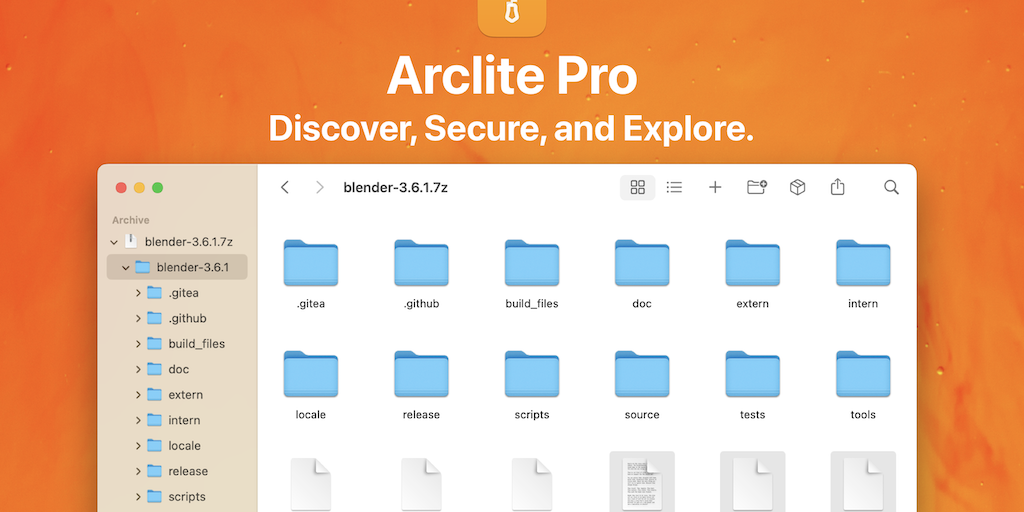Image resolution: width=1024 pixels, height=512 pixels.
Task: Select the release folder icon in grid
Action: (421, 374)
